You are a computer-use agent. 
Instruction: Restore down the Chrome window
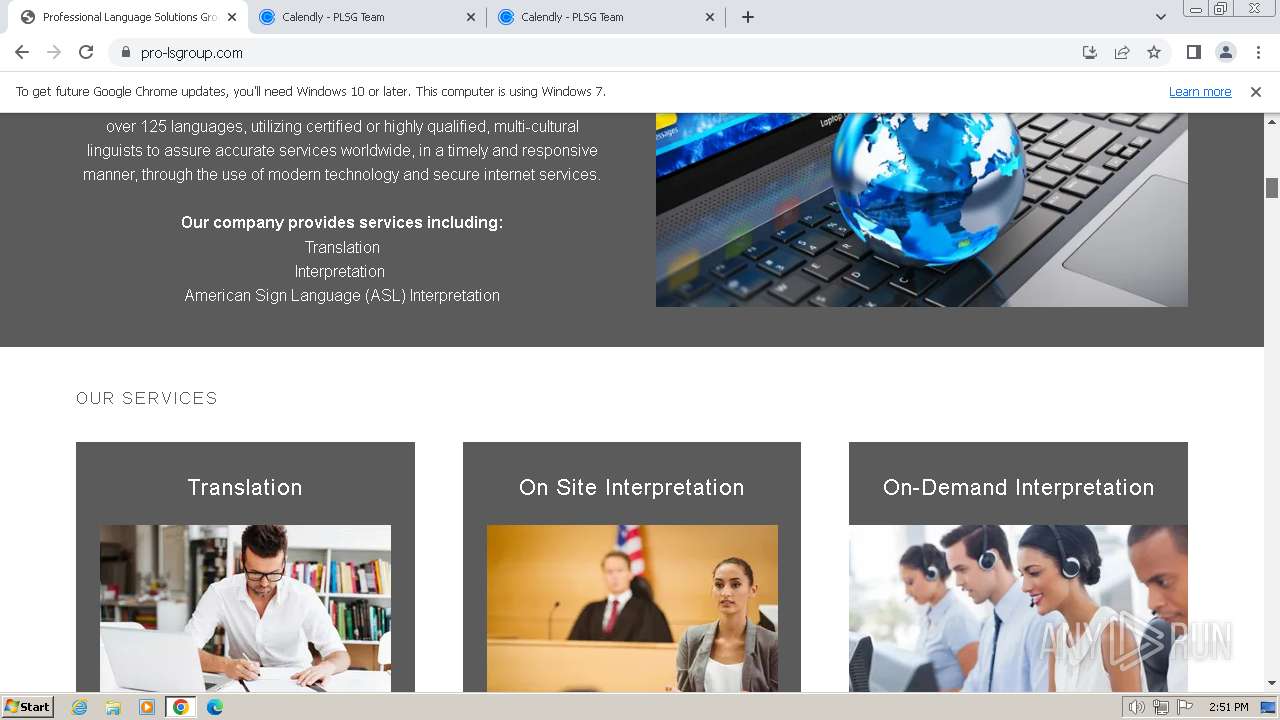tap(1221, 9)
